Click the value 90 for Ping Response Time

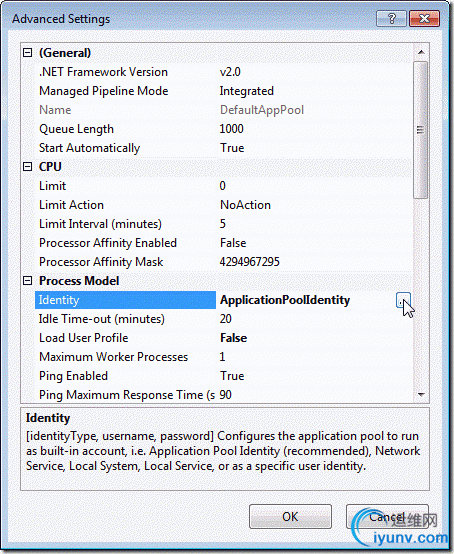point(225,395)
